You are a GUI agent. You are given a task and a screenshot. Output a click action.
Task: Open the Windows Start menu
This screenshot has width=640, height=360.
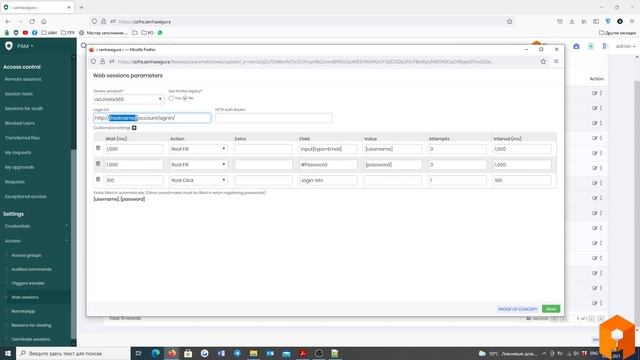click(8, 353)
